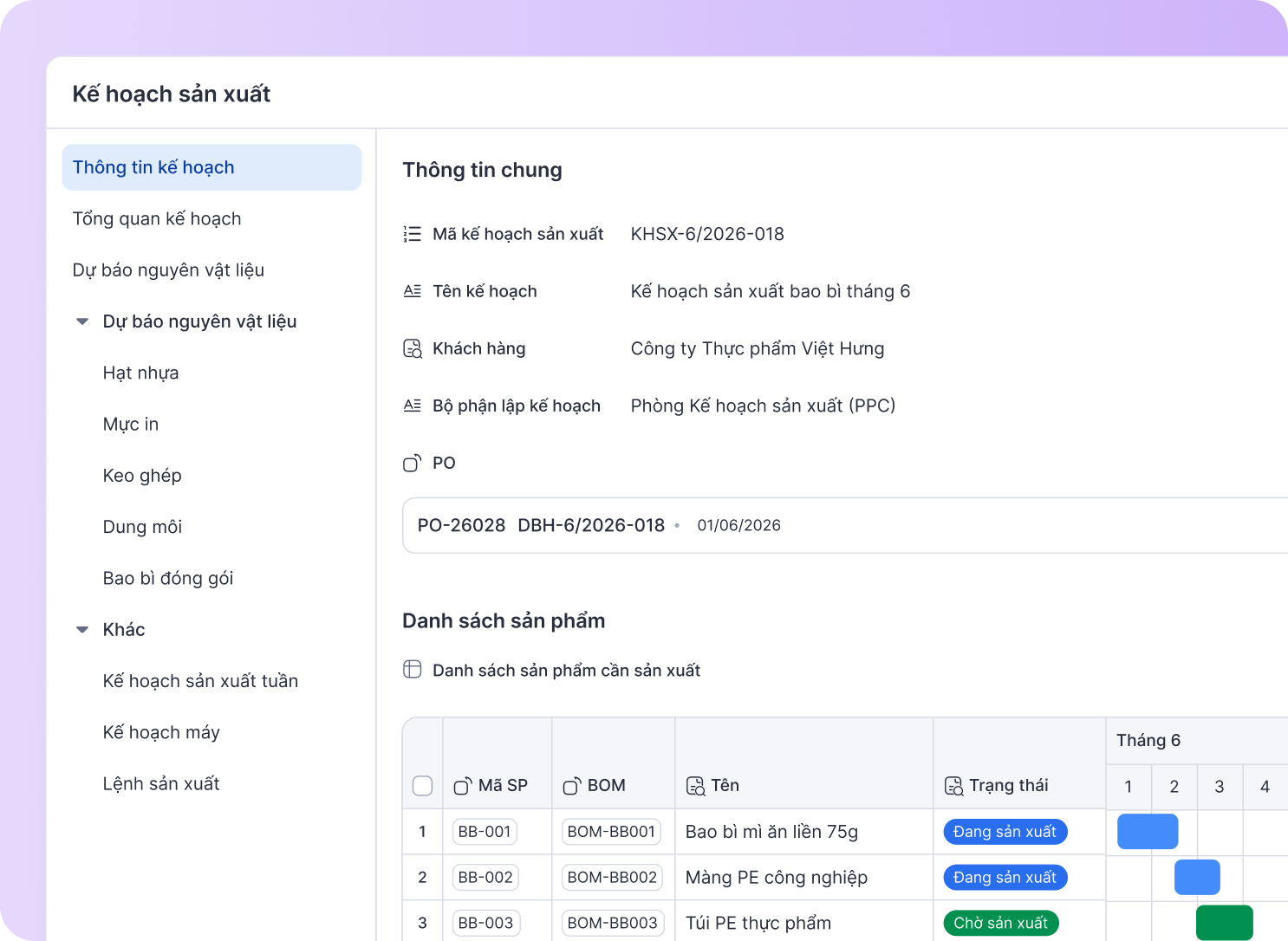Click the BOM column header icon
The image size is (1288, 941).
[x=572, y=786]
